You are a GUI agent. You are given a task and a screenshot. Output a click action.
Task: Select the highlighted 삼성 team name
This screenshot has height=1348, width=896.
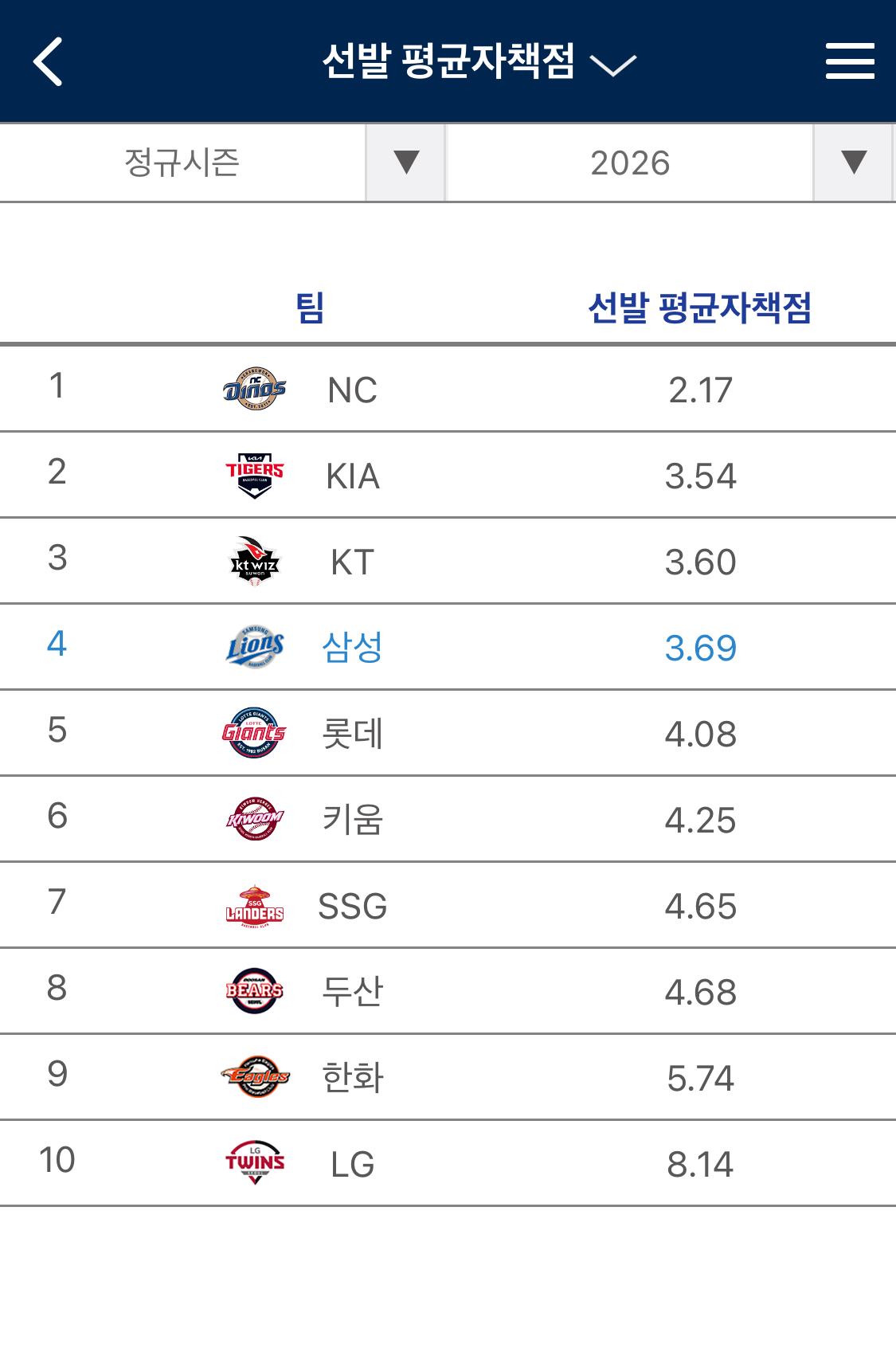pyautogui.click(x=352, y=647)
